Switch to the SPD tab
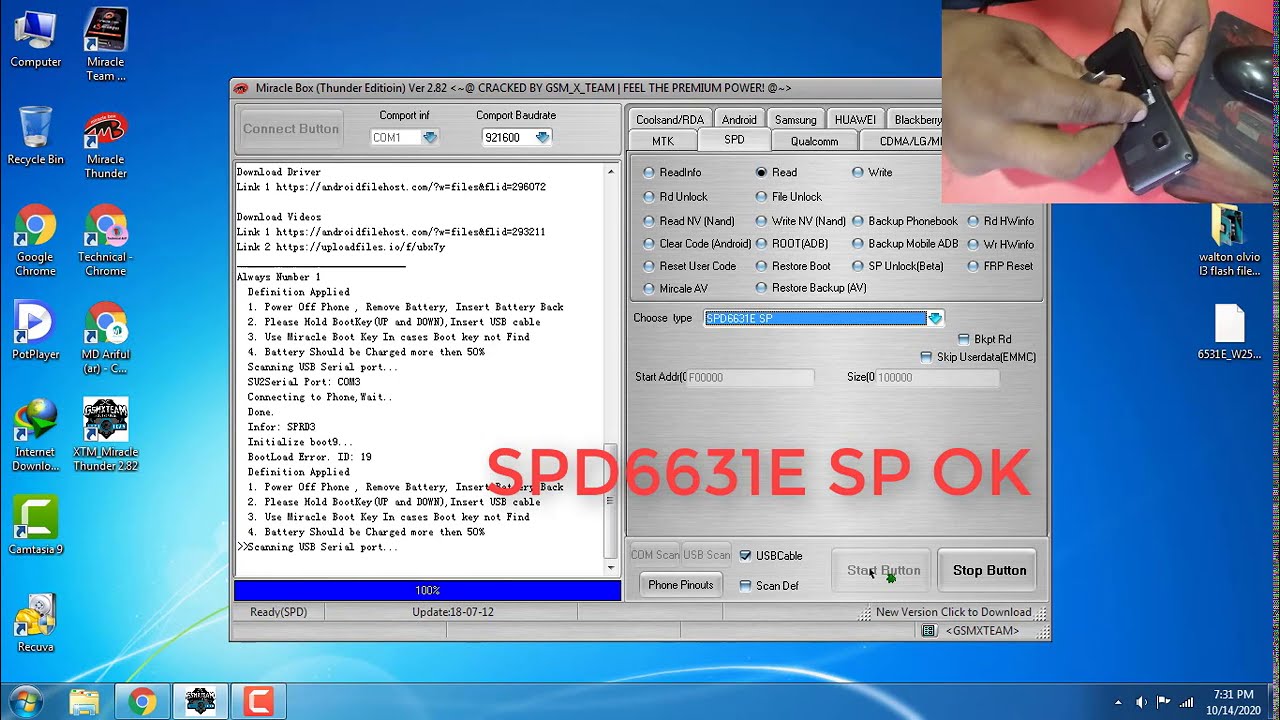1280x720 pixels. (734, 140)
